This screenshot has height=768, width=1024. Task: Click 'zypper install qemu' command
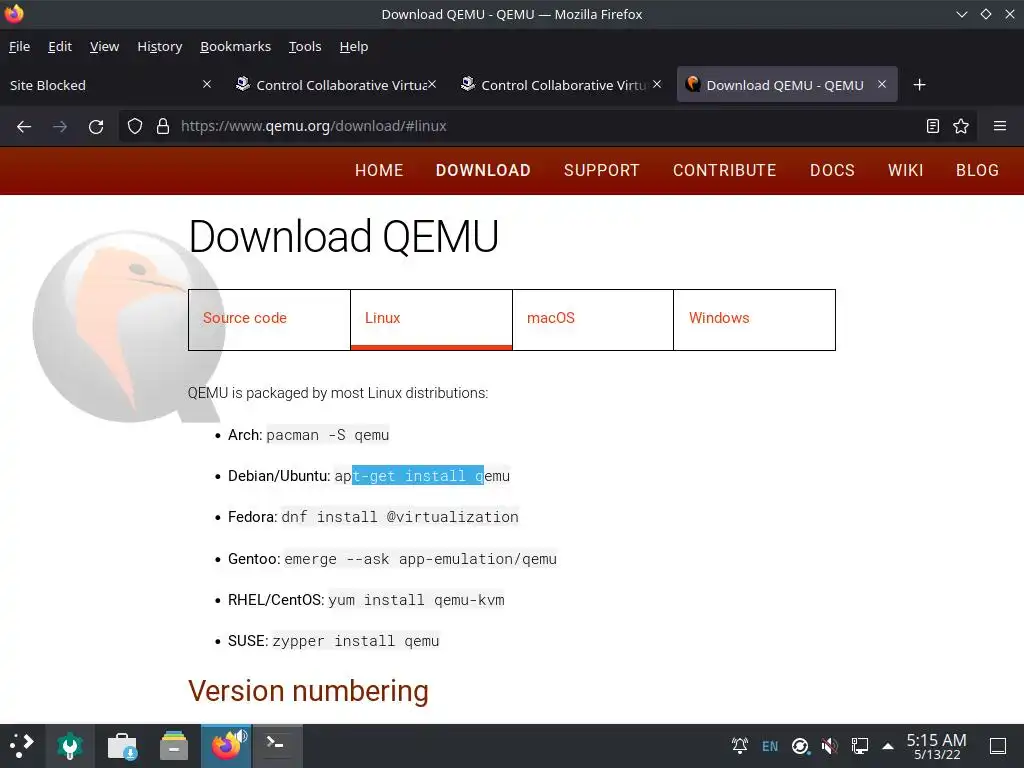point(356,641)
